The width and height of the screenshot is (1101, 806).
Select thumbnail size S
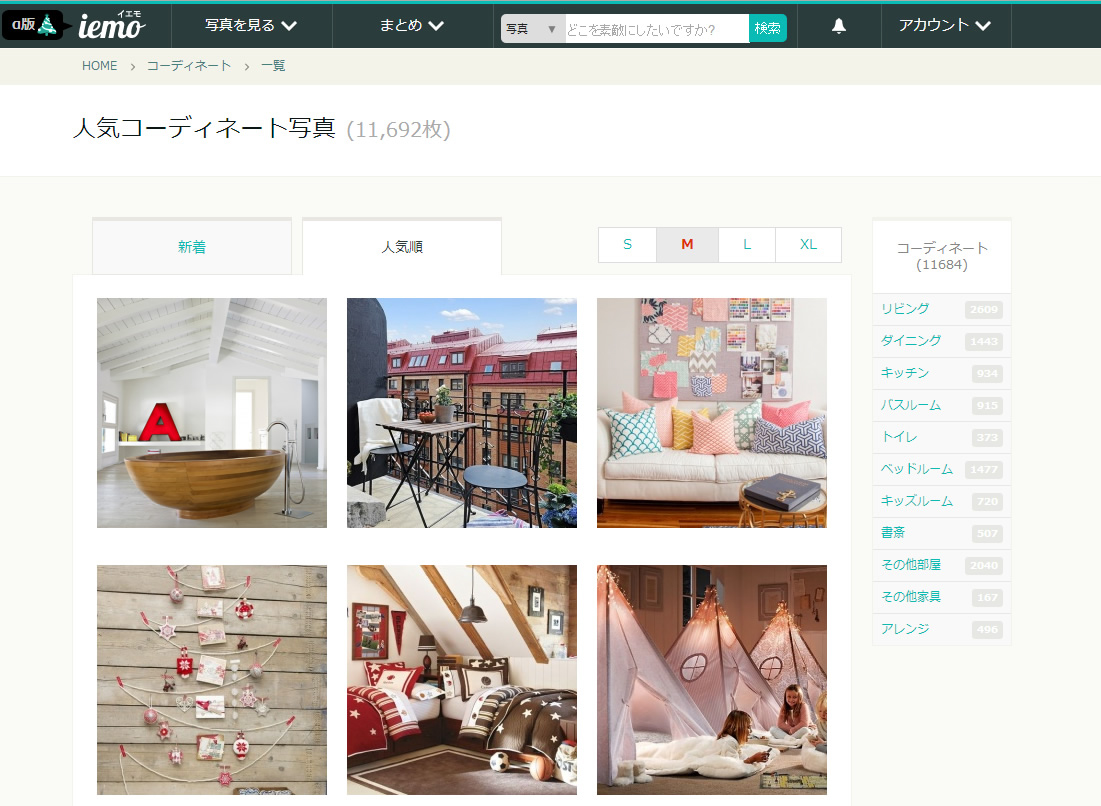(x=627, y=244)
